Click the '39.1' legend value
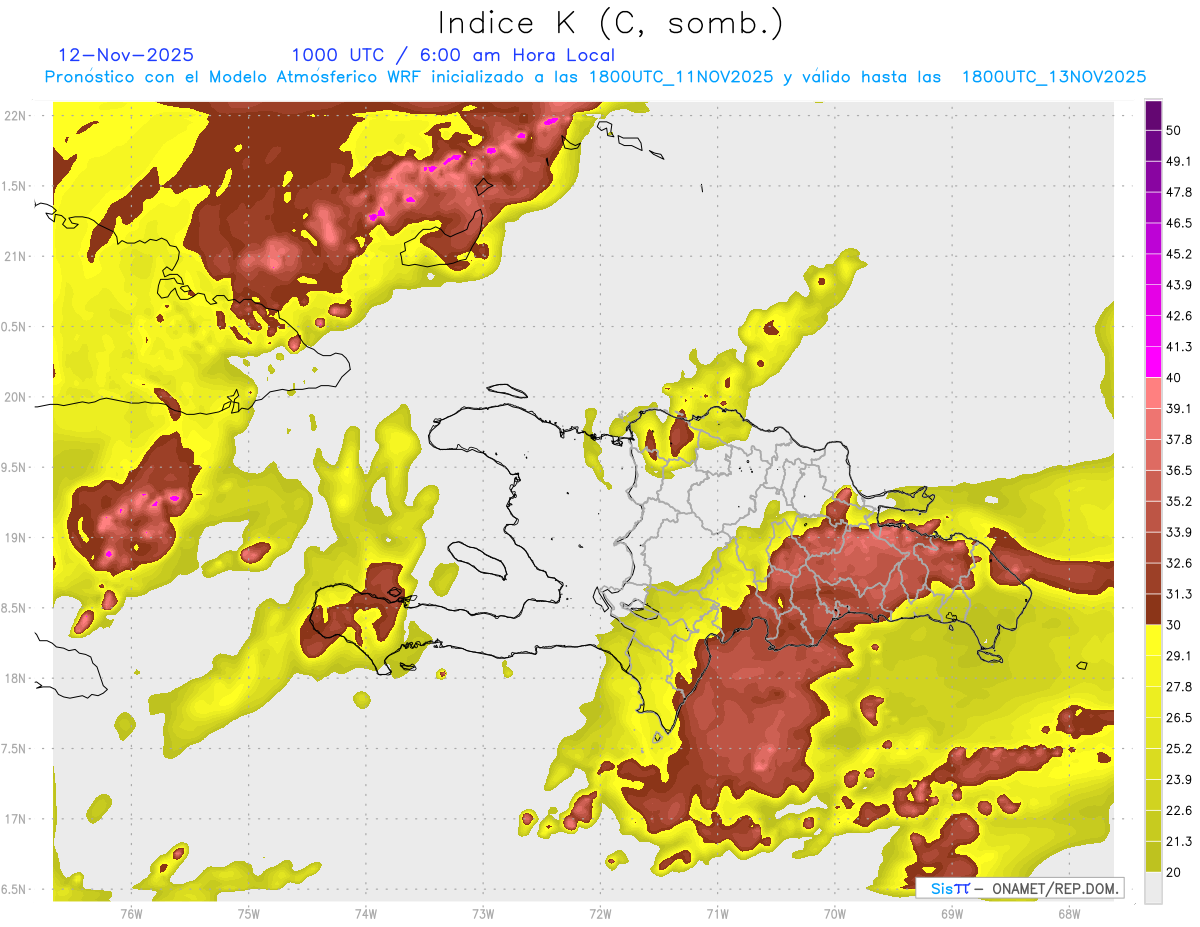The width and height of the screenshot is (1200, 927). pyautogui.click(x=1179, y=408)
